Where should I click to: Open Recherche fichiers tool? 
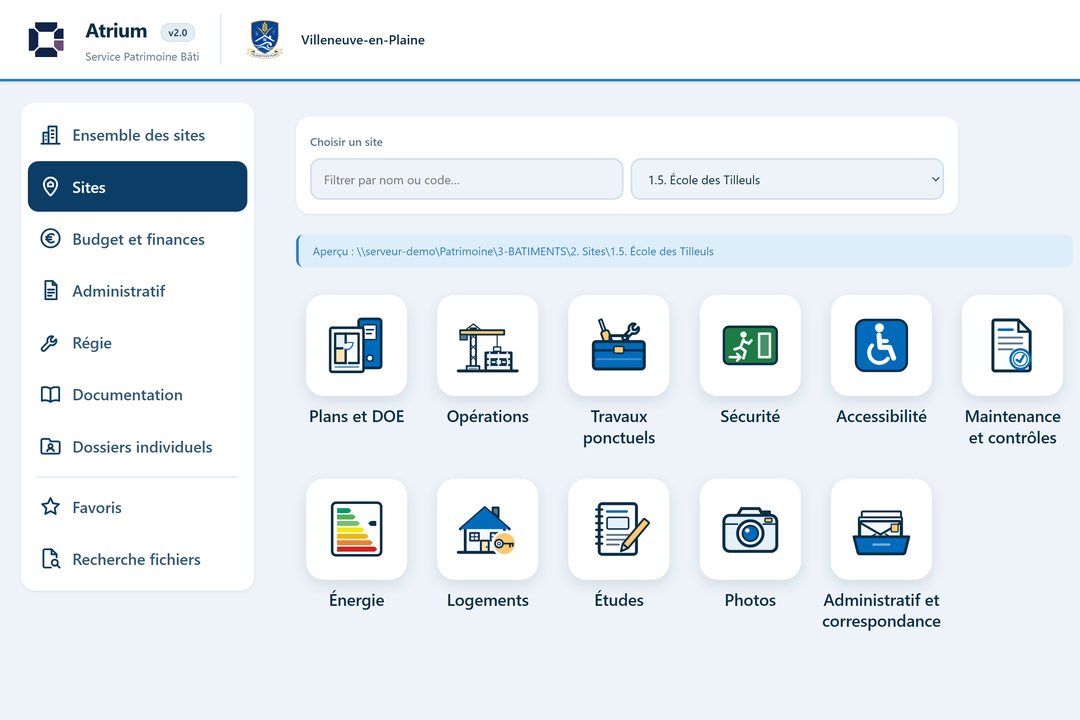coord(138,559)
